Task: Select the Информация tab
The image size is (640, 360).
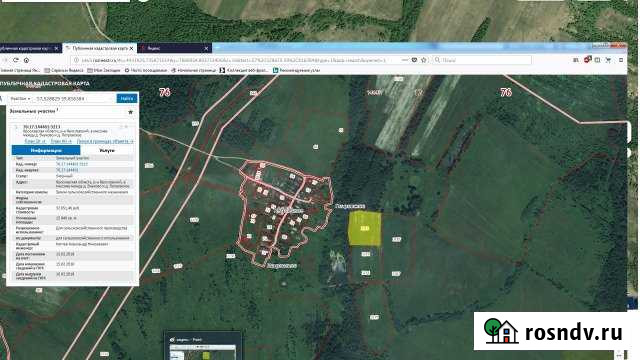Action: [46, 150]
